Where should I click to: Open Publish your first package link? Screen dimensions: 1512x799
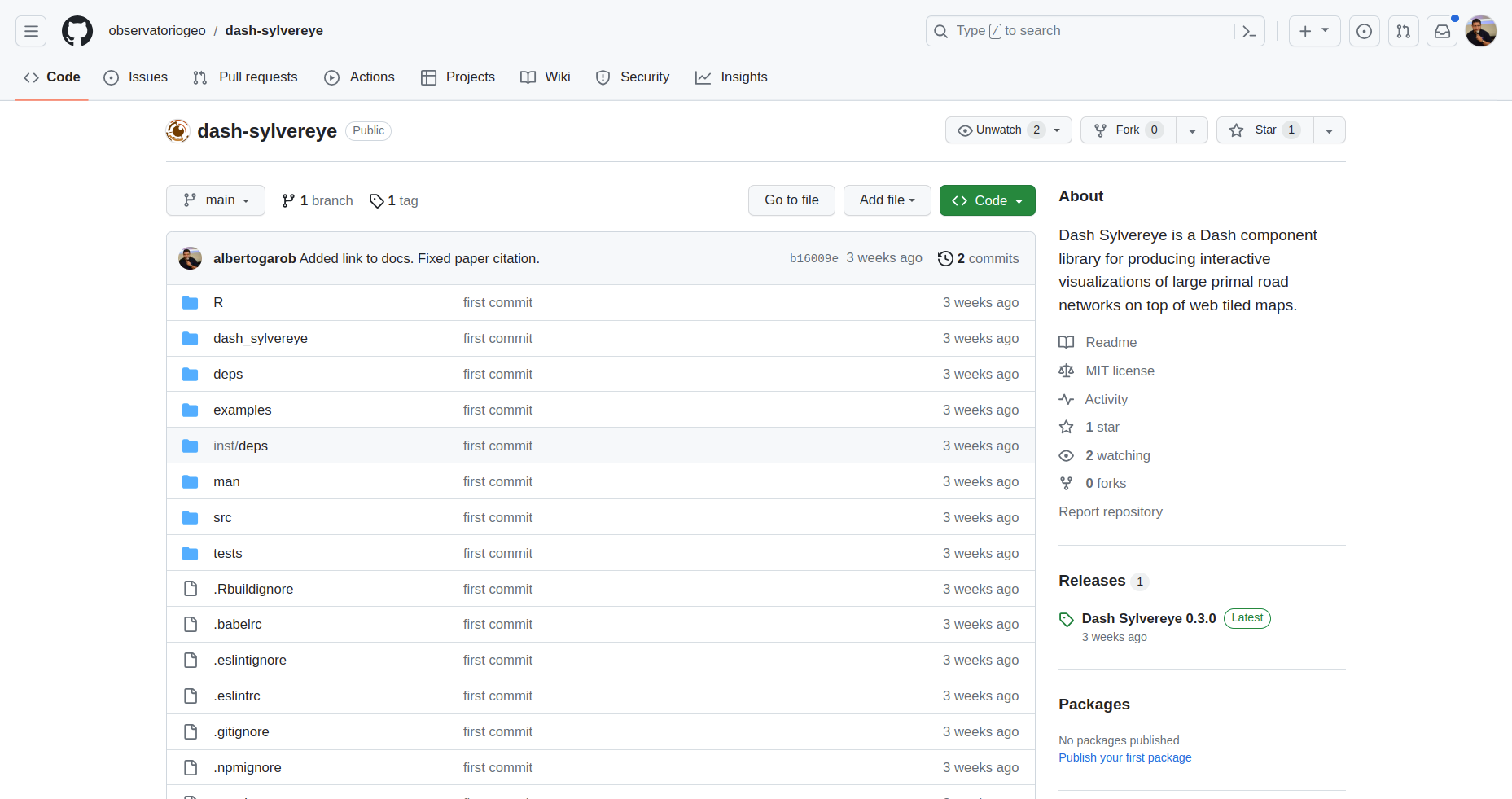(x=1124, y=757)
